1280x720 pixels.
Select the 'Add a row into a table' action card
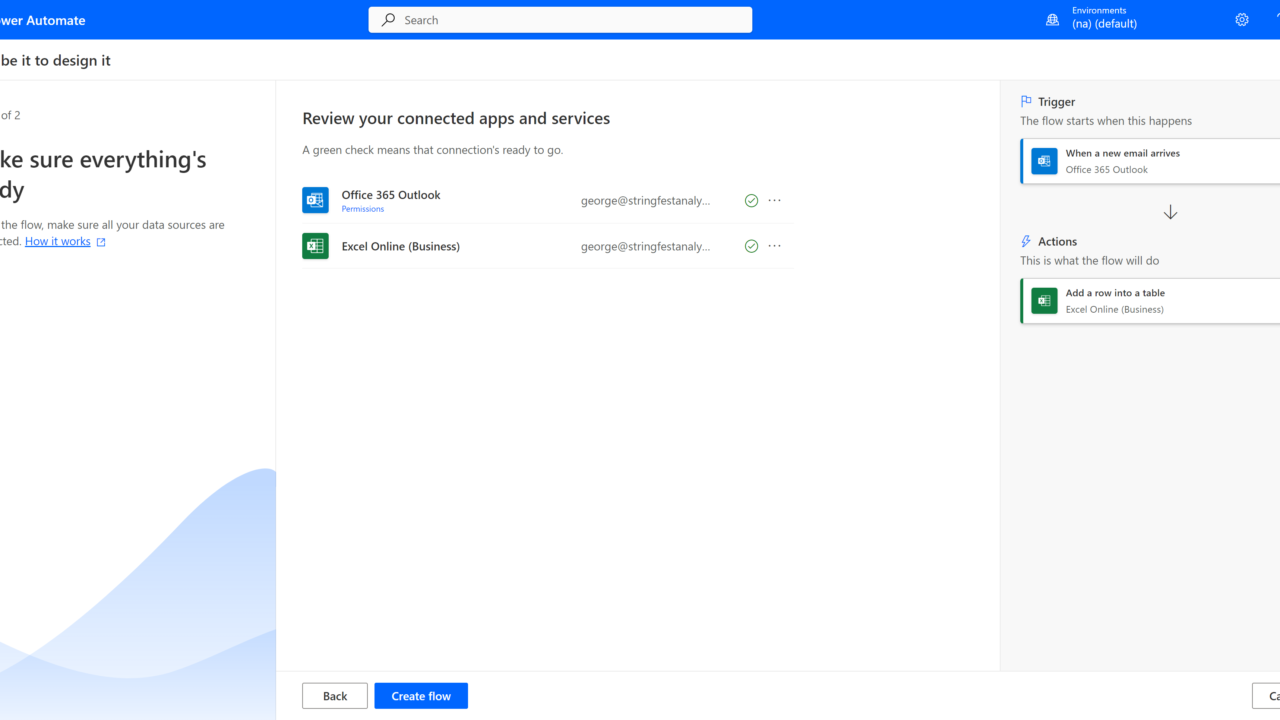click(1150, 301)
